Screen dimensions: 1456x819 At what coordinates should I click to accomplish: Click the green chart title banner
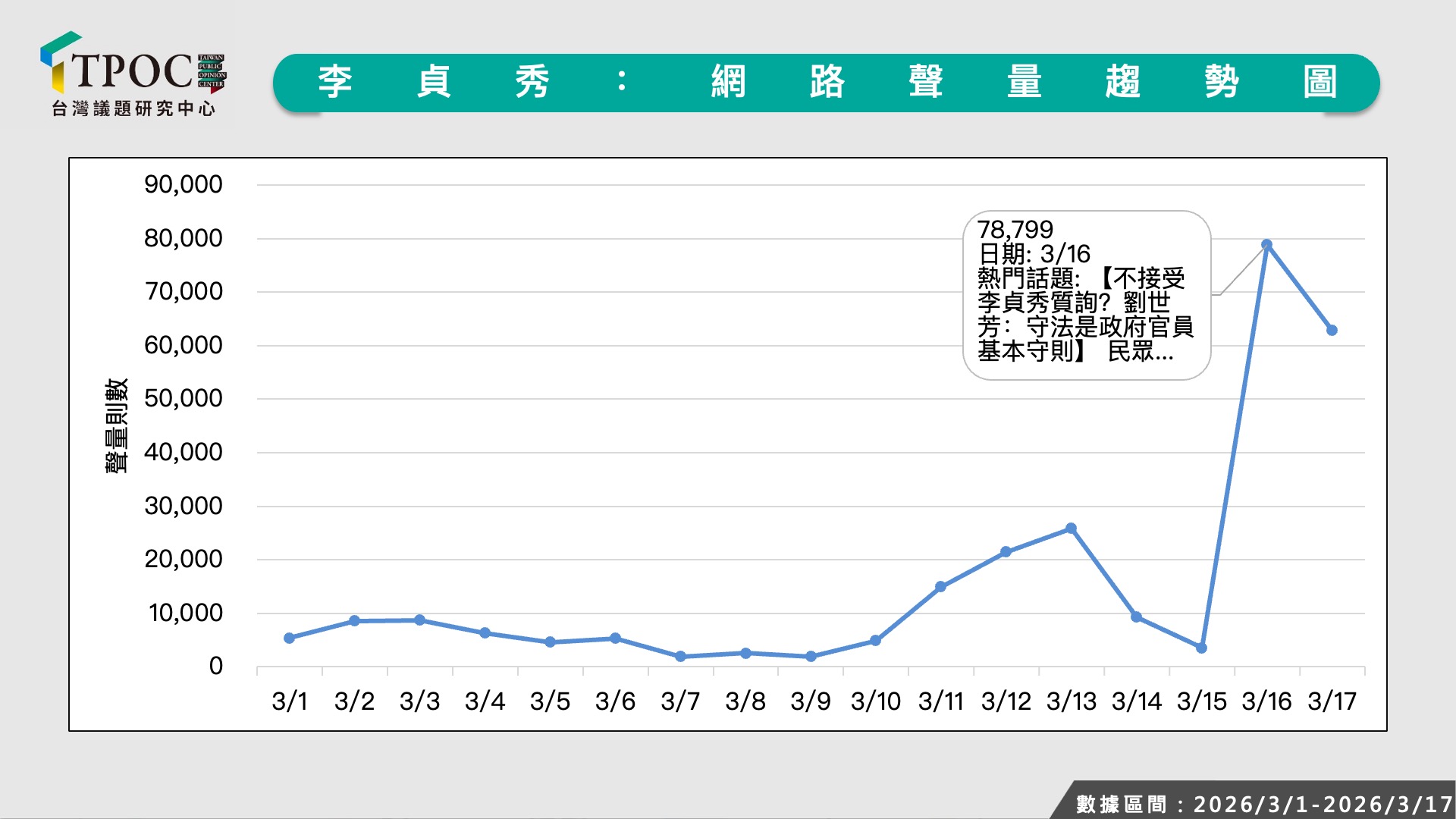[x=825, y=83]
